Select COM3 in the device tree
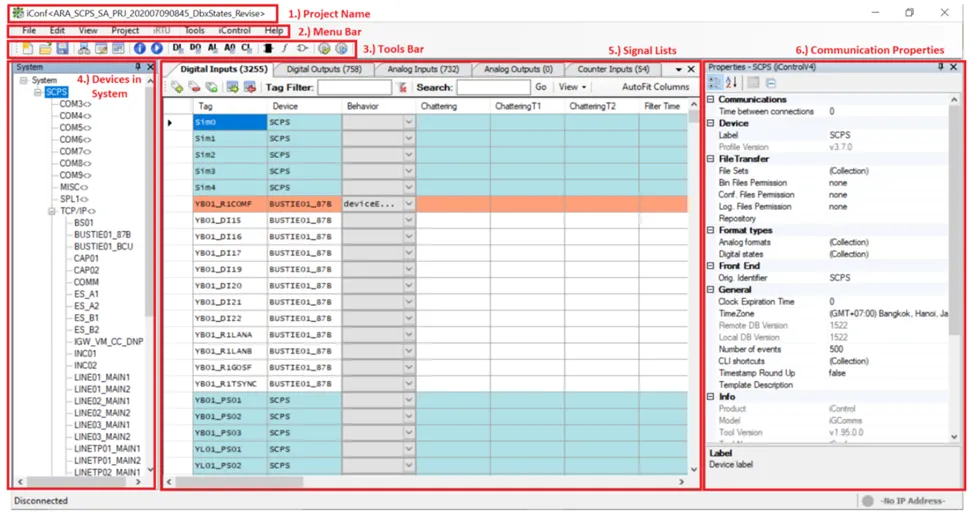Image resolution: width=975 pixels, height=515 pixels. (74, 104)
